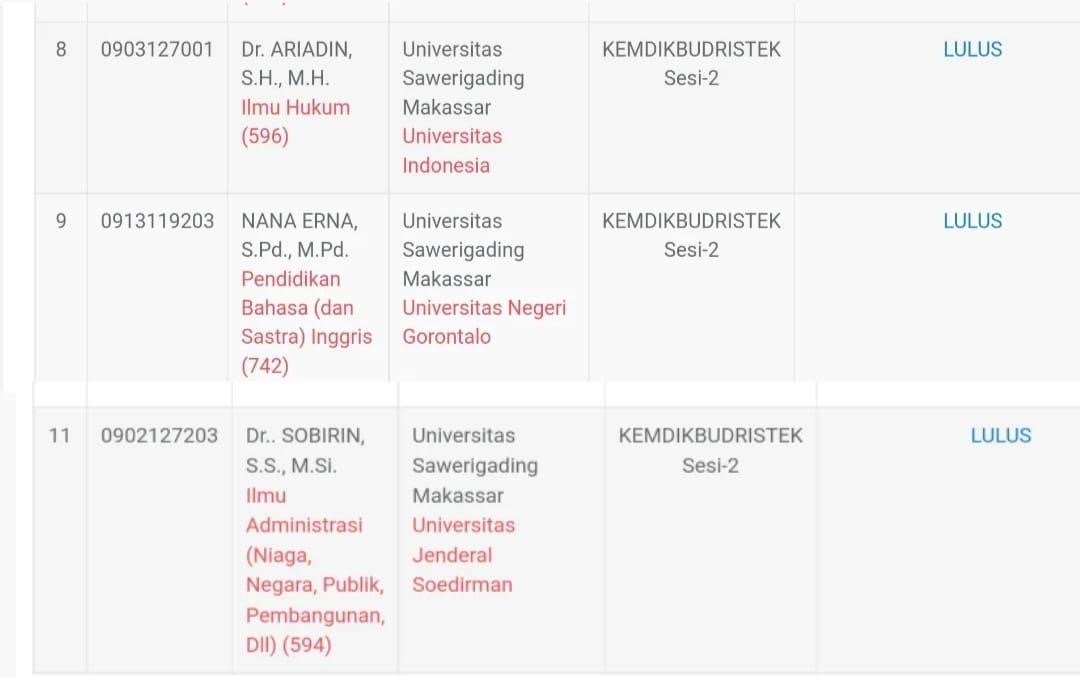This screenshot has height=678, width=1080.
Task: Click the ID number 0903127001
Action: [157, 50]
